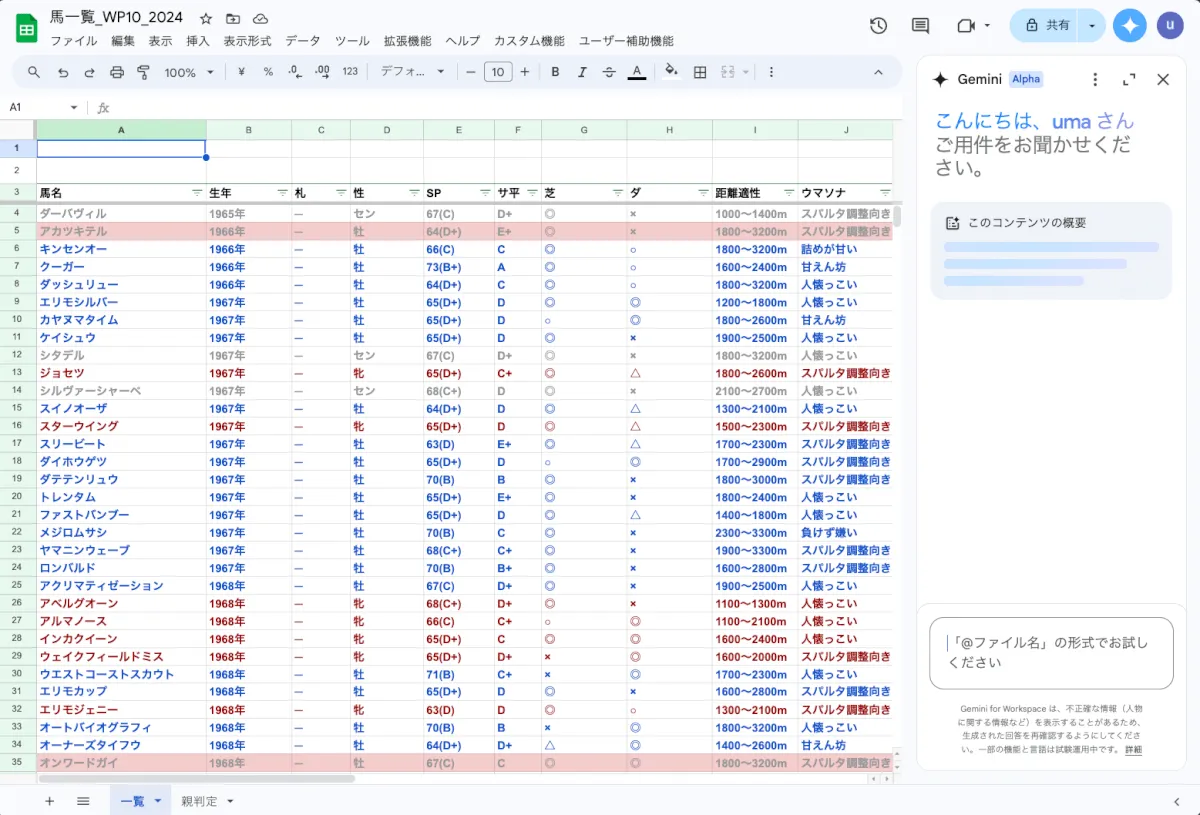Toggle bold formatting
The height and width of the screenshot is (815, 1200).
coord(555,72)
